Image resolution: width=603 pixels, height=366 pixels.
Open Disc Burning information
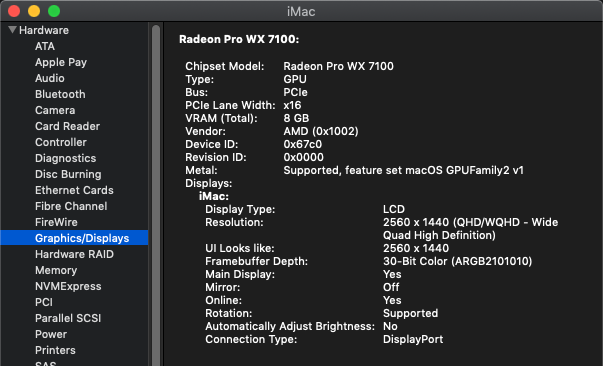point(68,174)
